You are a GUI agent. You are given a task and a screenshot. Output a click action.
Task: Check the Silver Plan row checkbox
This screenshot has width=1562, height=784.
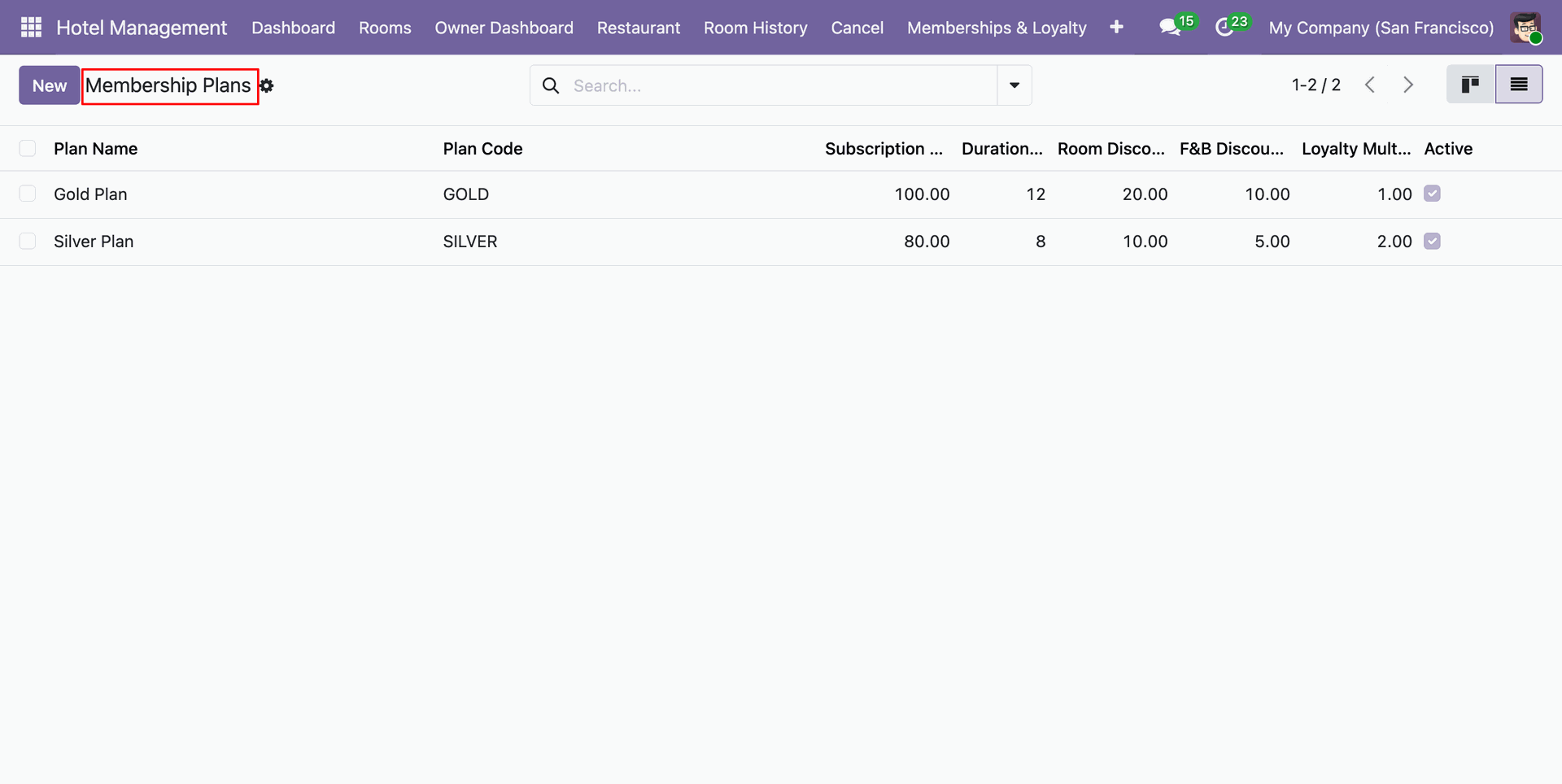click(28, 241)
